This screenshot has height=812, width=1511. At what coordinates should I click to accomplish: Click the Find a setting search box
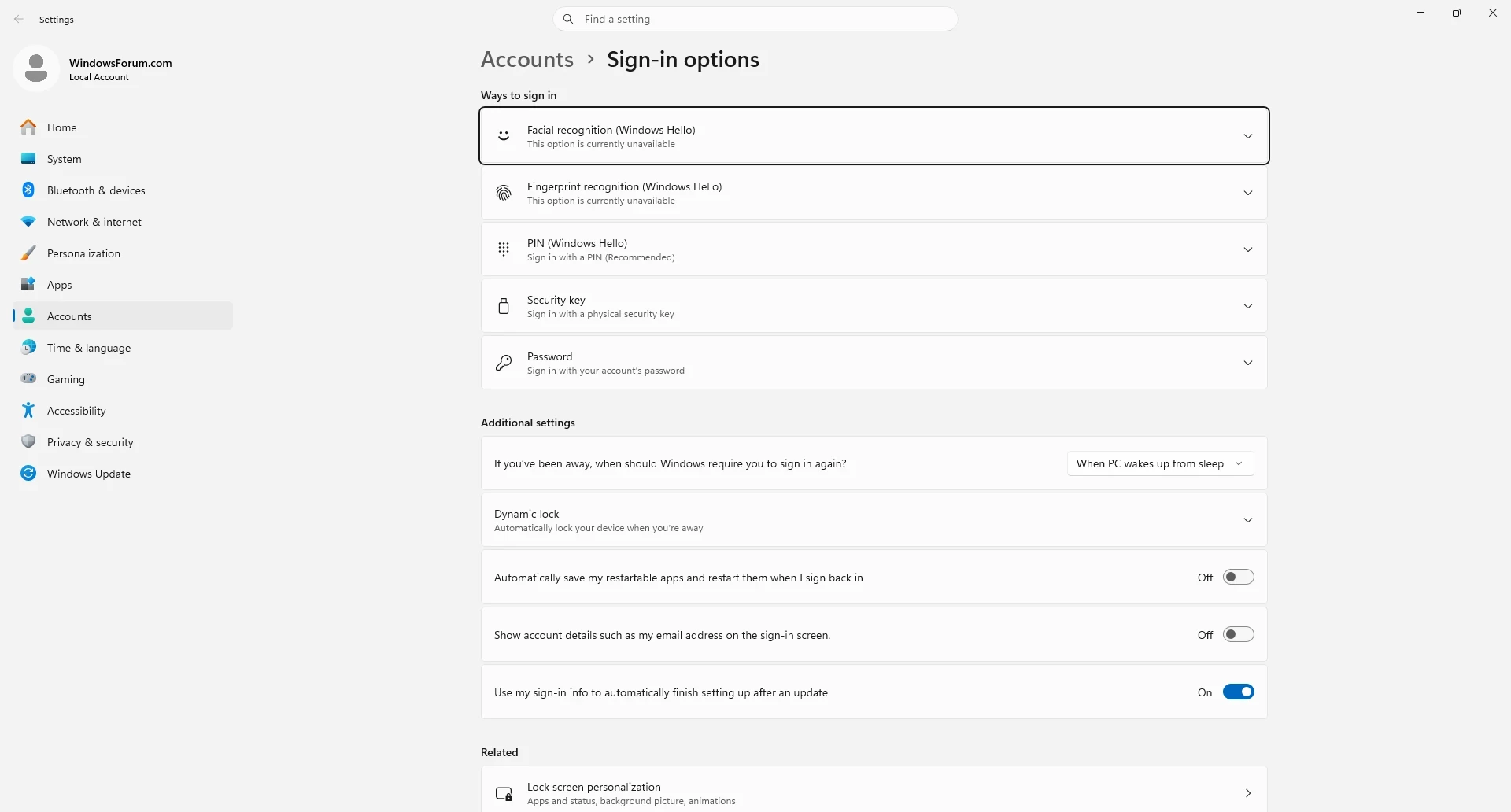coord(755,19)
